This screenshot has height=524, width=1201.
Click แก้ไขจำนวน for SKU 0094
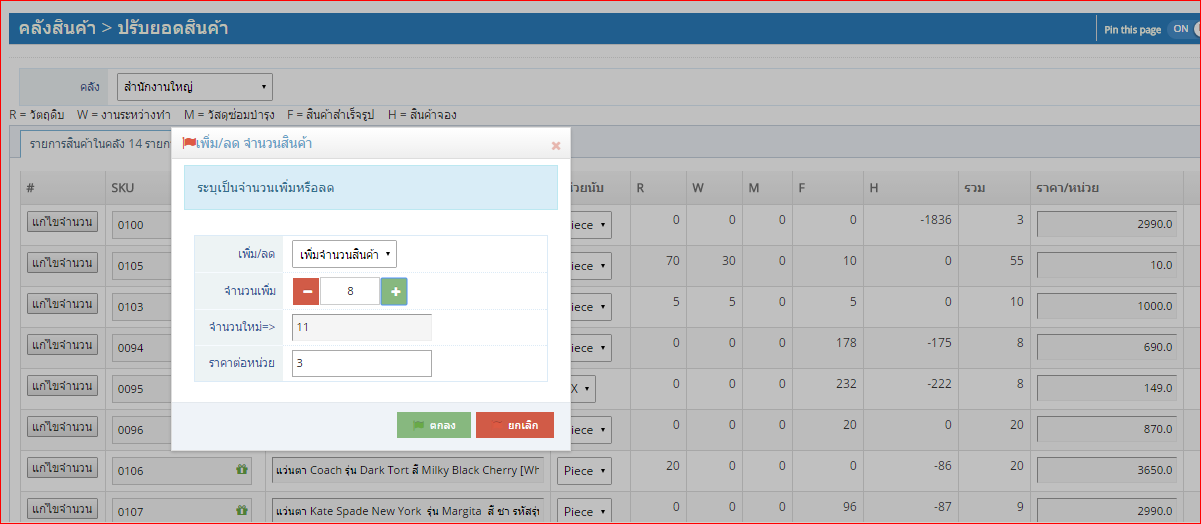click(x=63, y=345)
